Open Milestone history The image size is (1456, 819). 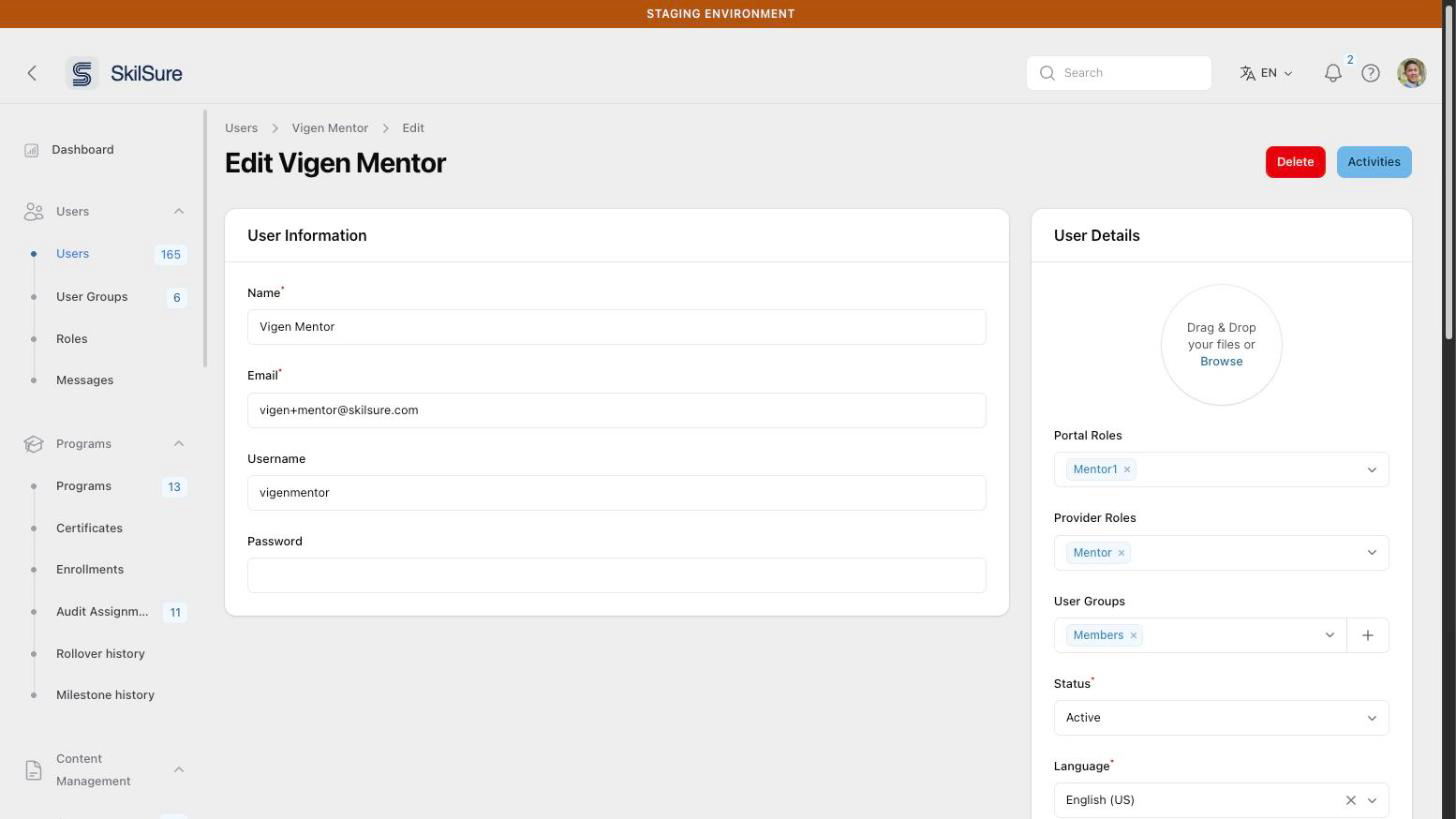tap(104, 695)
